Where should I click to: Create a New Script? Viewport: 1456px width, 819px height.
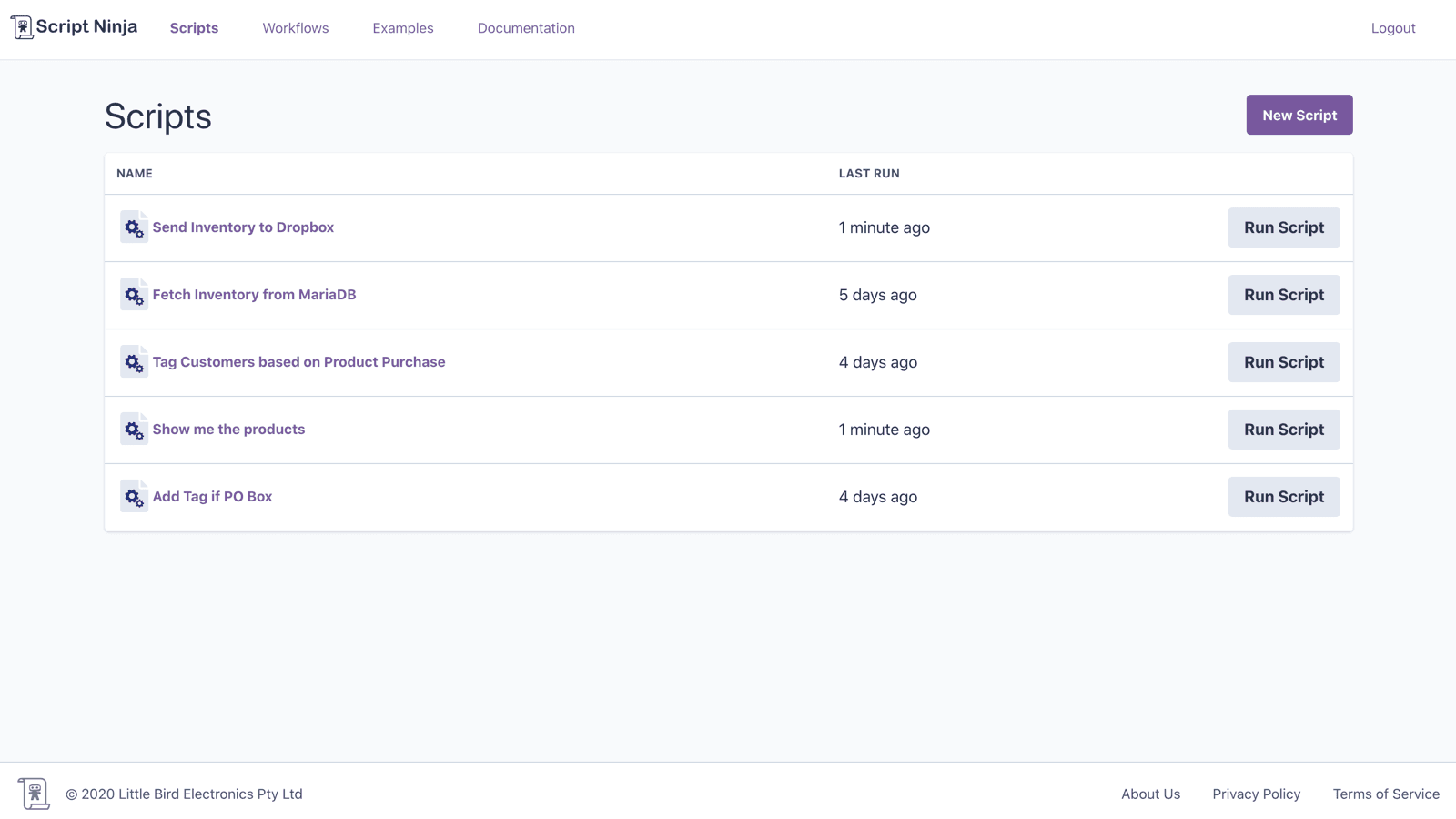click(1299, 115)
